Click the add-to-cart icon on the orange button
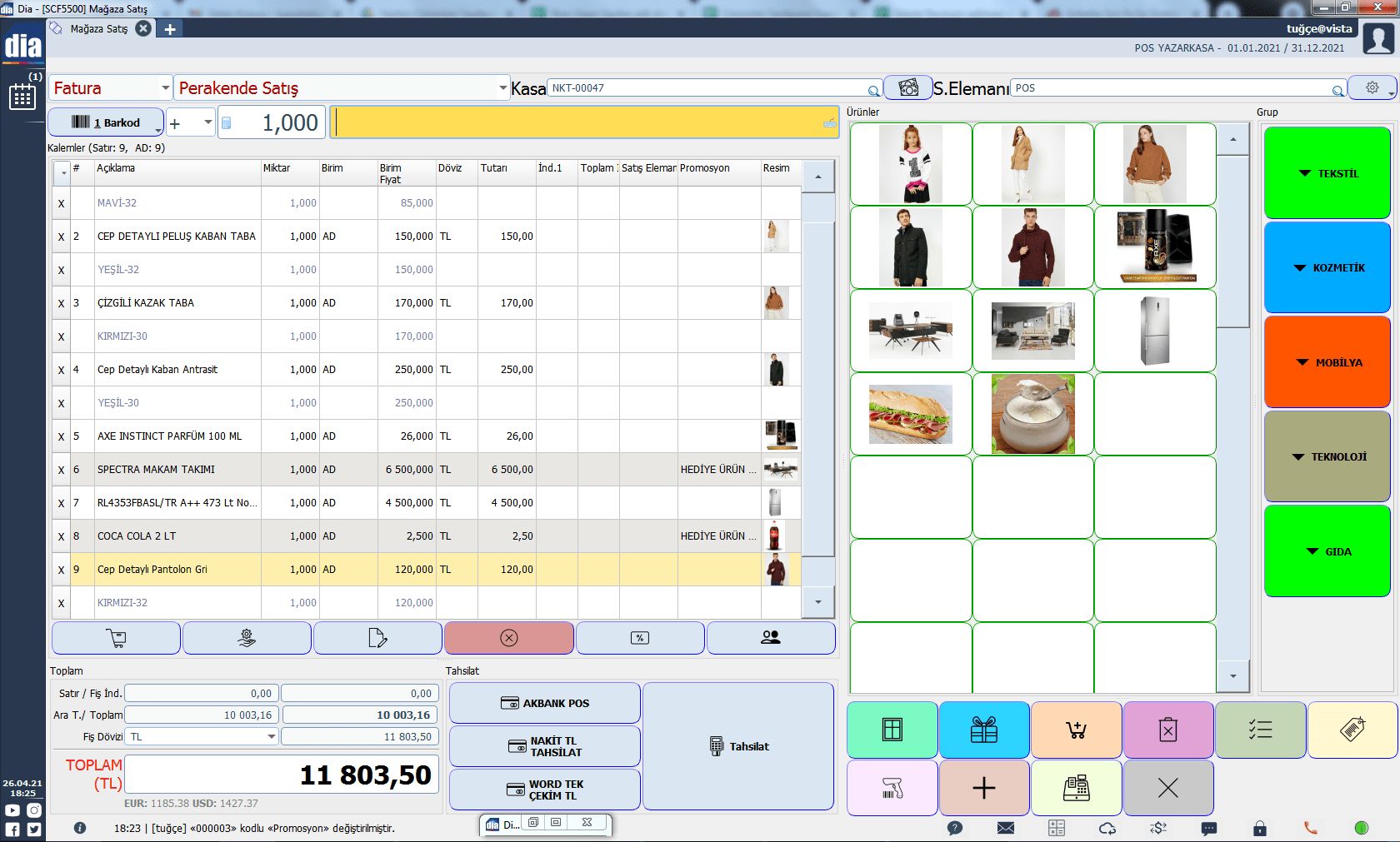1400x842 pixels. [1076, 730]
